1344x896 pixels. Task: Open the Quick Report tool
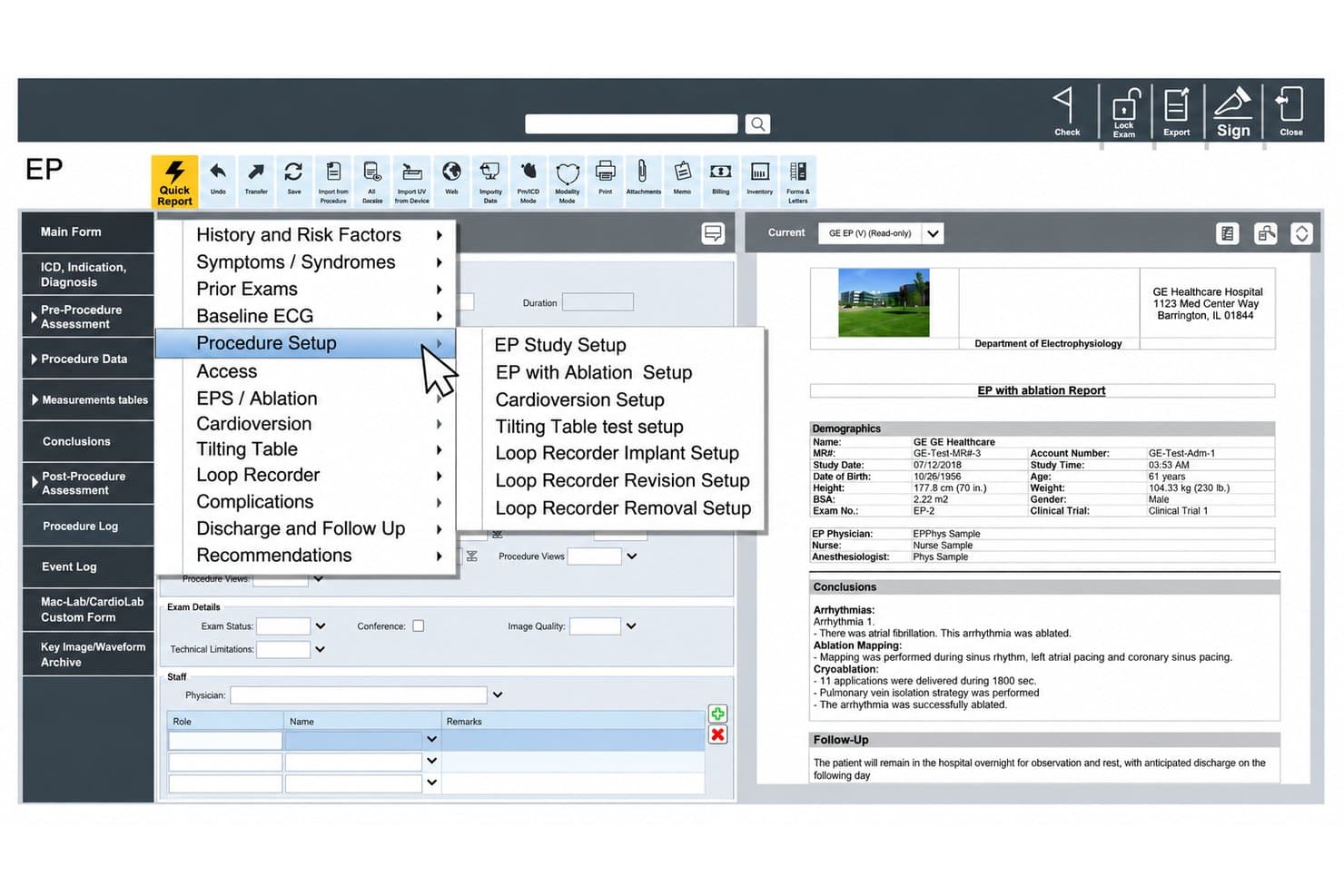pyautogui.click(x=174, y=182)
